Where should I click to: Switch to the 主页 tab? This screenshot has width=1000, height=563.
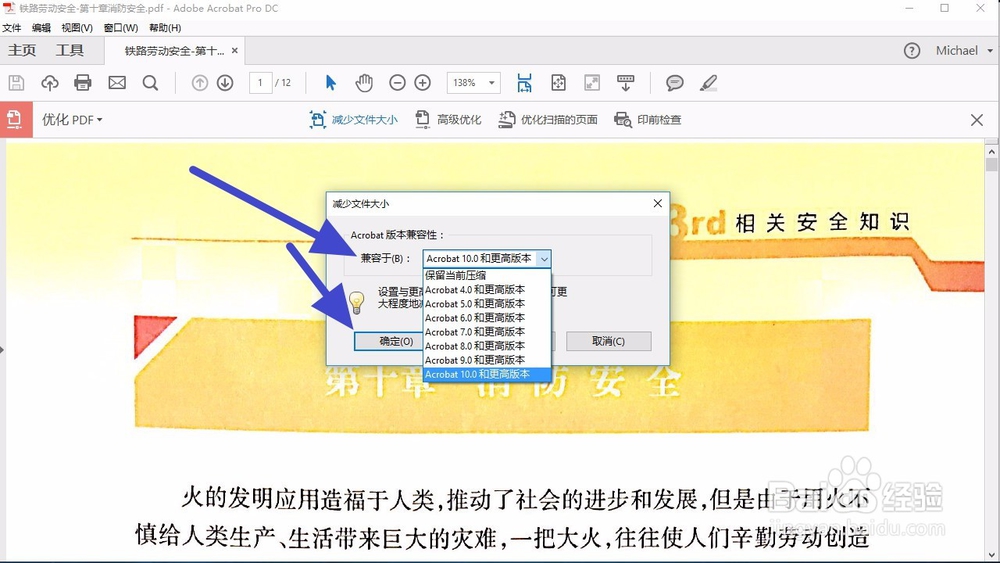pos(22,50)
